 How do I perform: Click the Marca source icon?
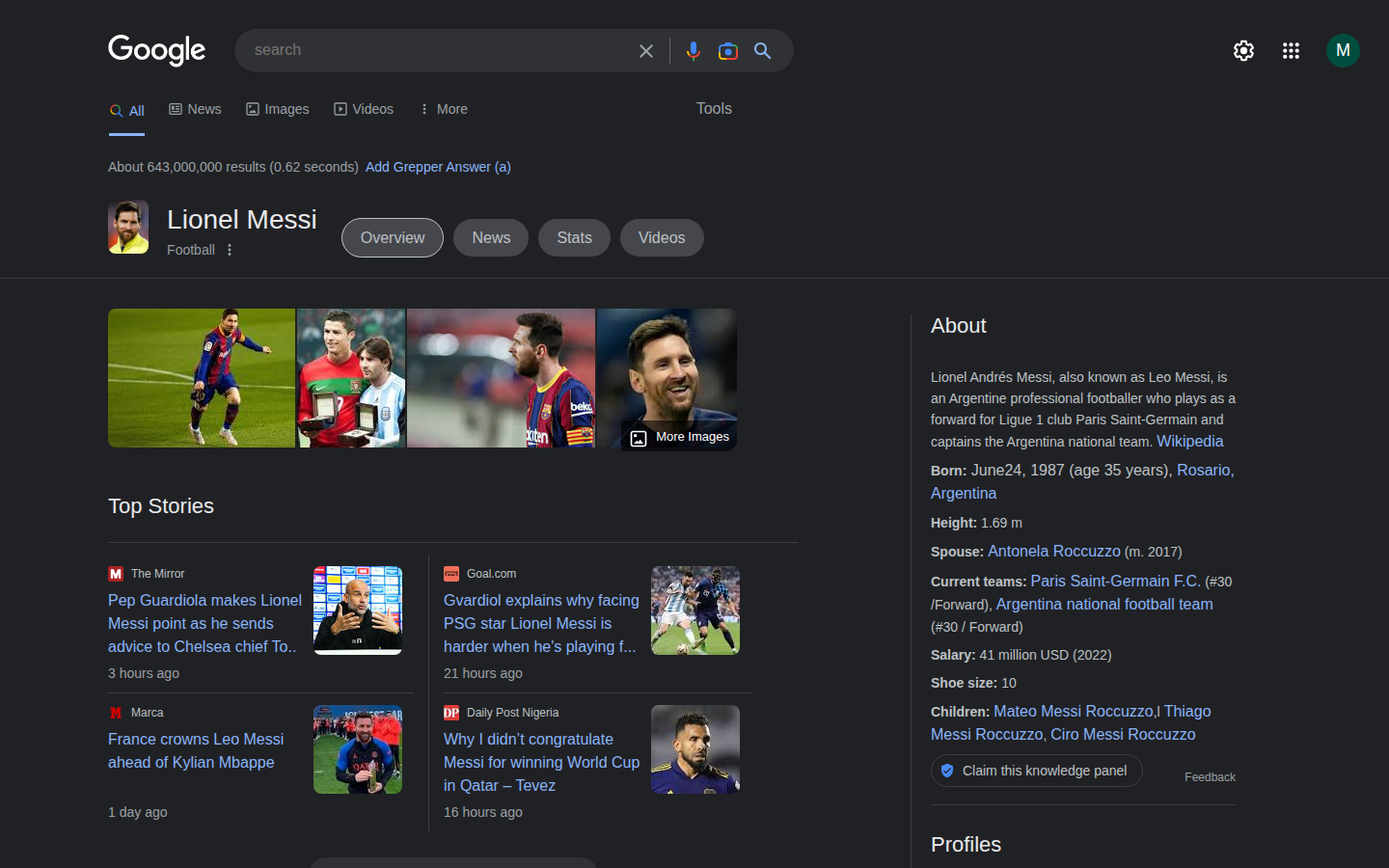tap(116, 713)
